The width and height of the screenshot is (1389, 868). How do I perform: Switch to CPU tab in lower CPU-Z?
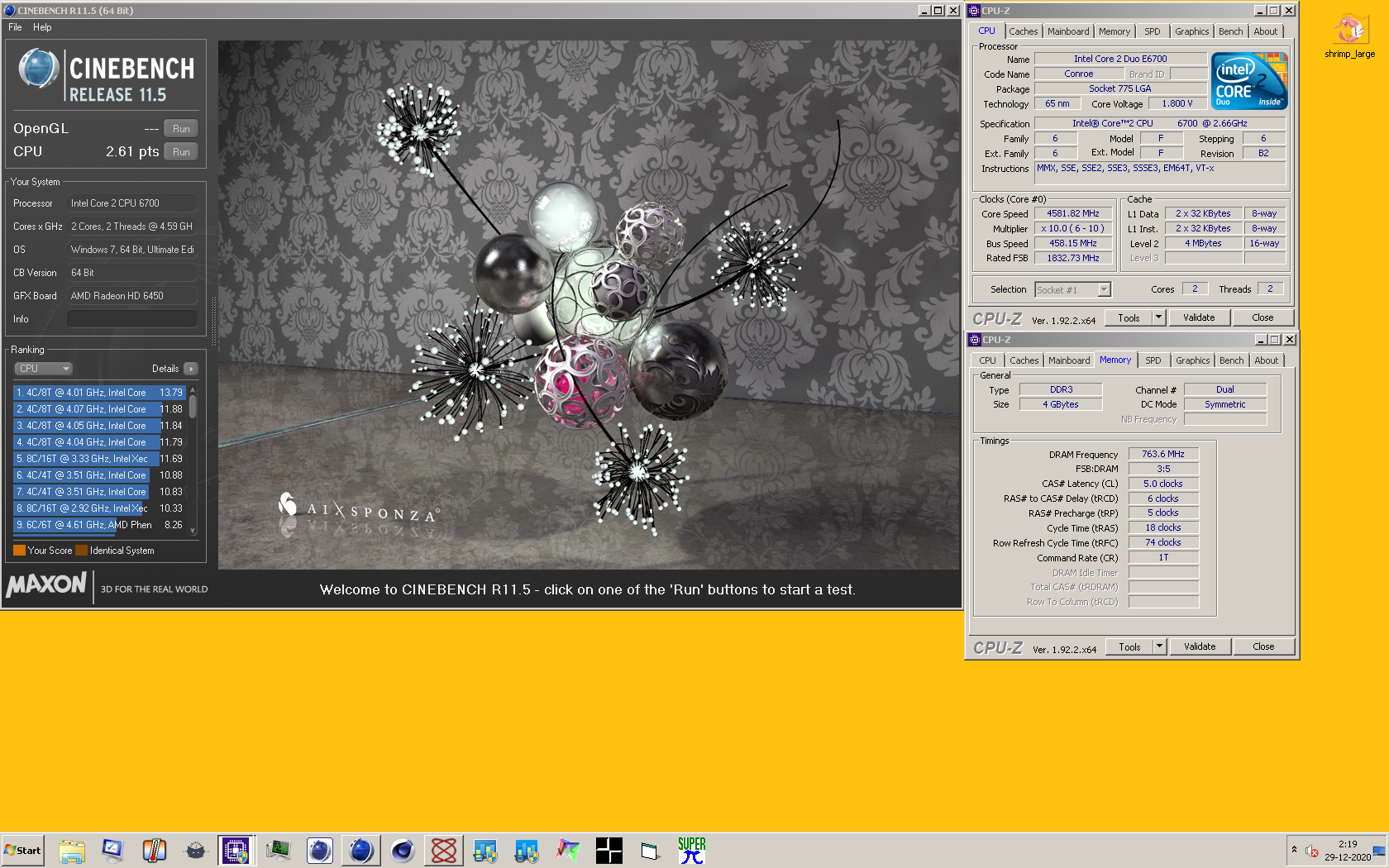coord(987,360)
